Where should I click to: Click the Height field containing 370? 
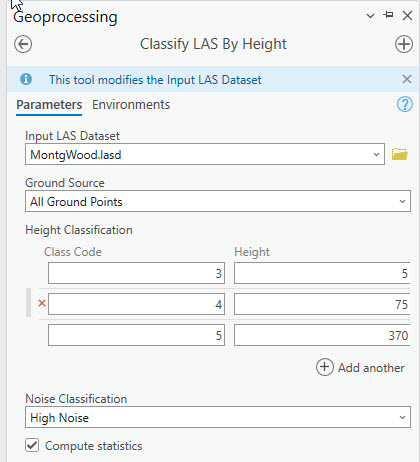pos(322,335)
